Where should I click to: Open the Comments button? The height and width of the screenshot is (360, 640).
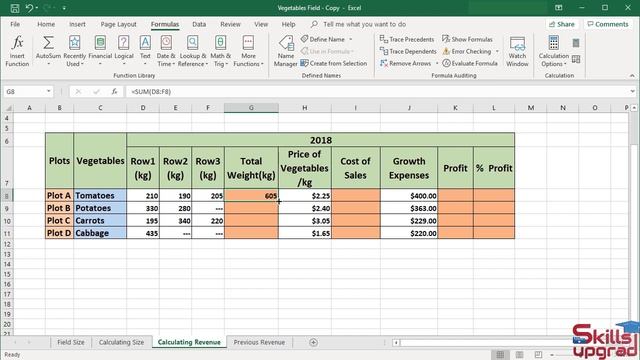coord(608,24)
